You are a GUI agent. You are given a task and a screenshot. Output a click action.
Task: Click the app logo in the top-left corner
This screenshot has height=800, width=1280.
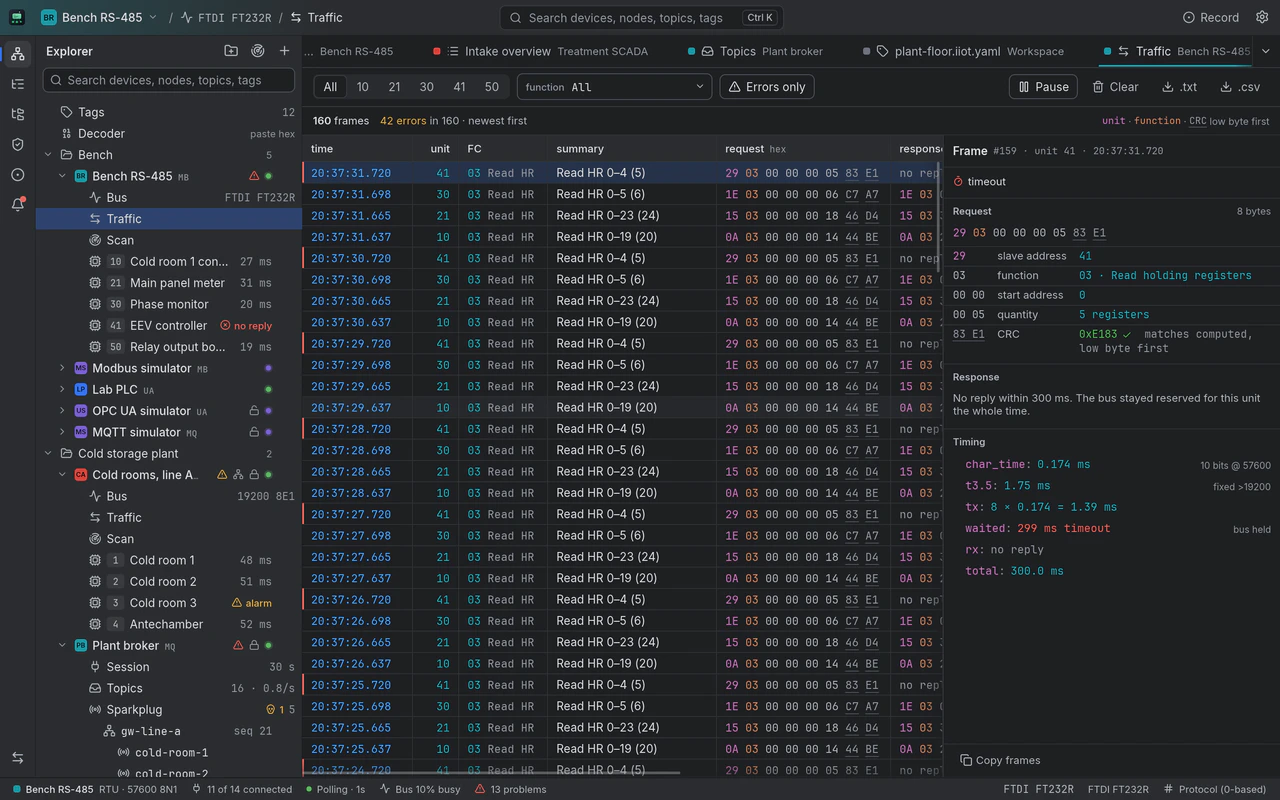(x=17, y=17)
